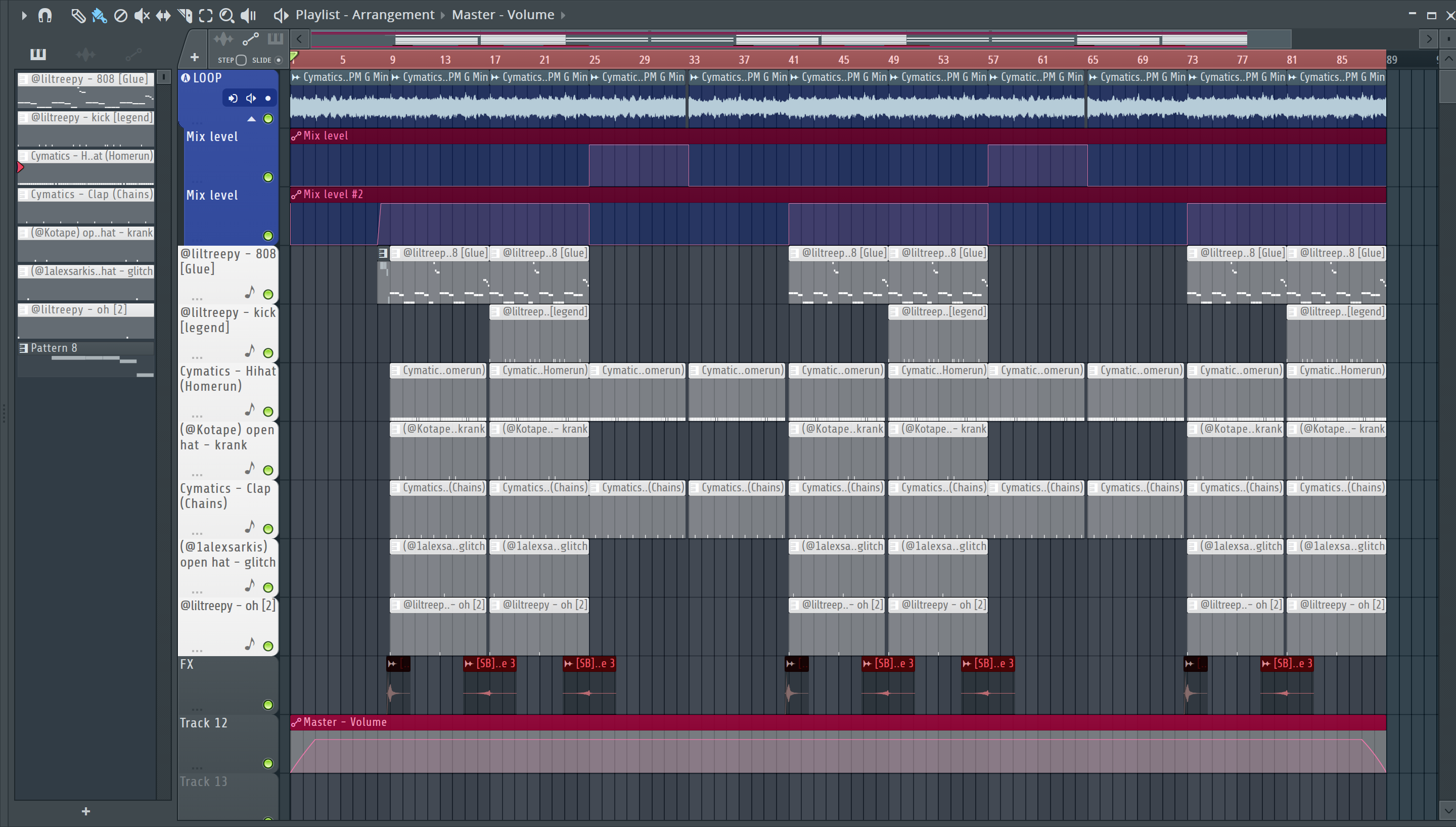Focus audio clips waveform icon

[x=223, y=39]
